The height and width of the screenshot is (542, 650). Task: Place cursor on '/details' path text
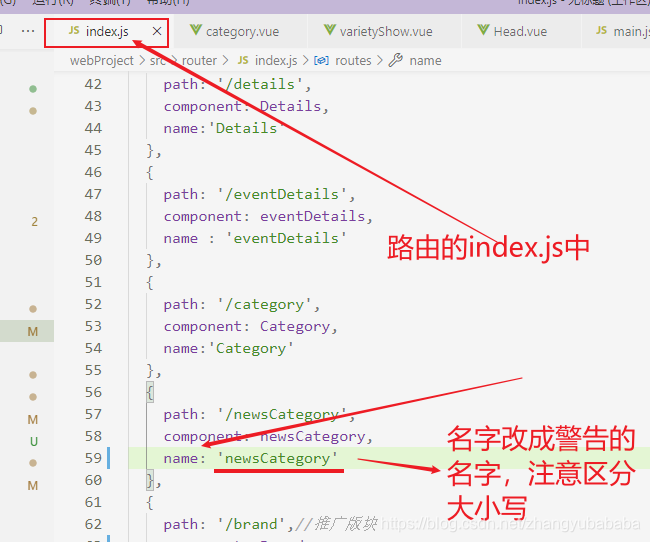(x=260, y=84)
